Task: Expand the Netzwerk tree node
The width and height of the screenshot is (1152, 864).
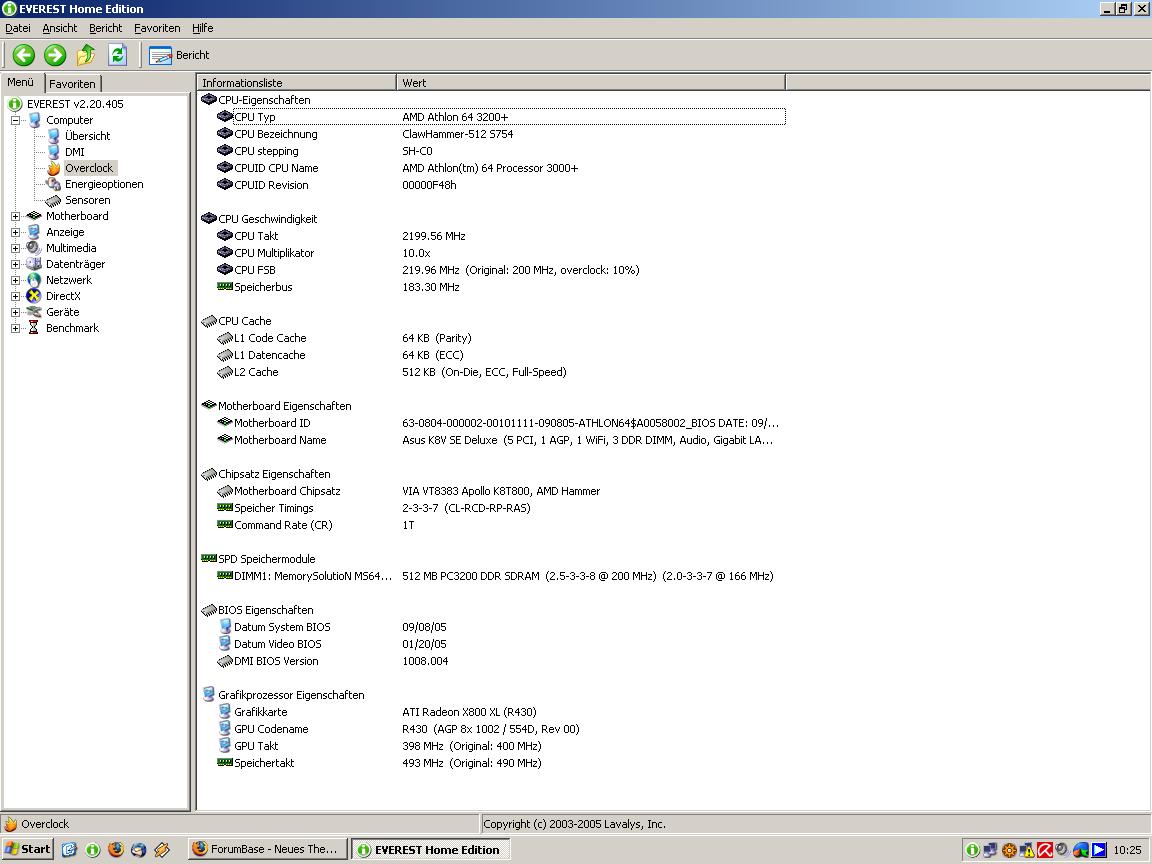Action: (15, 280)
